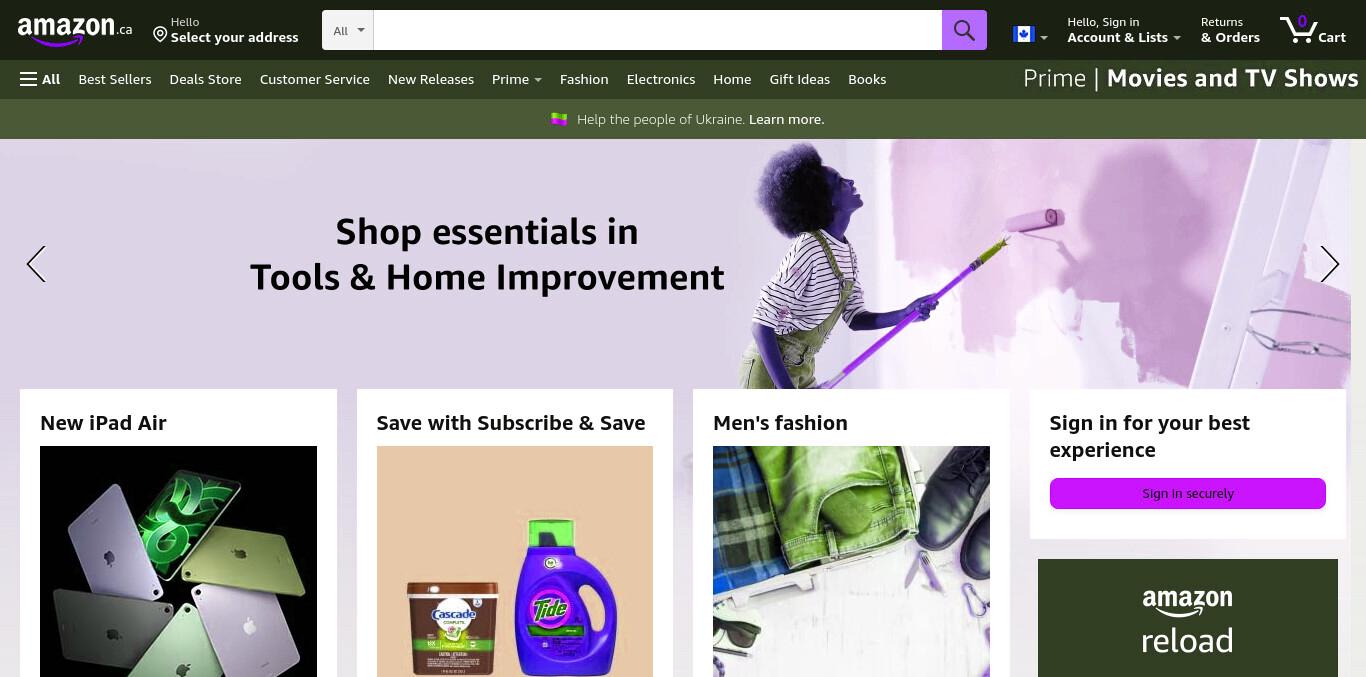Click the location pin address icon
The image size is (1366, 677).
point(160,35)
